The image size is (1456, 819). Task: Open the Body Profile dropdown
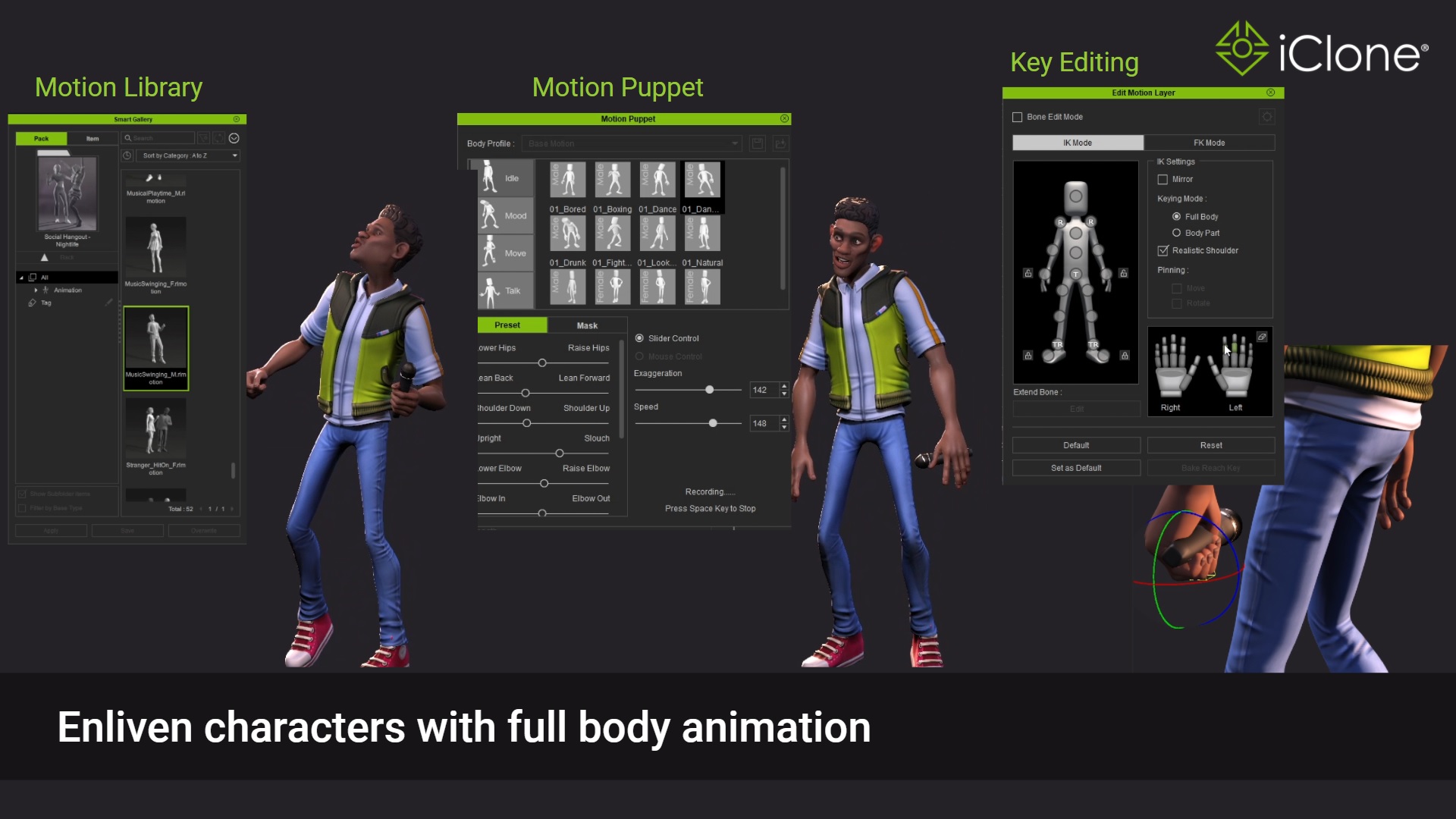tap(632, 143)
